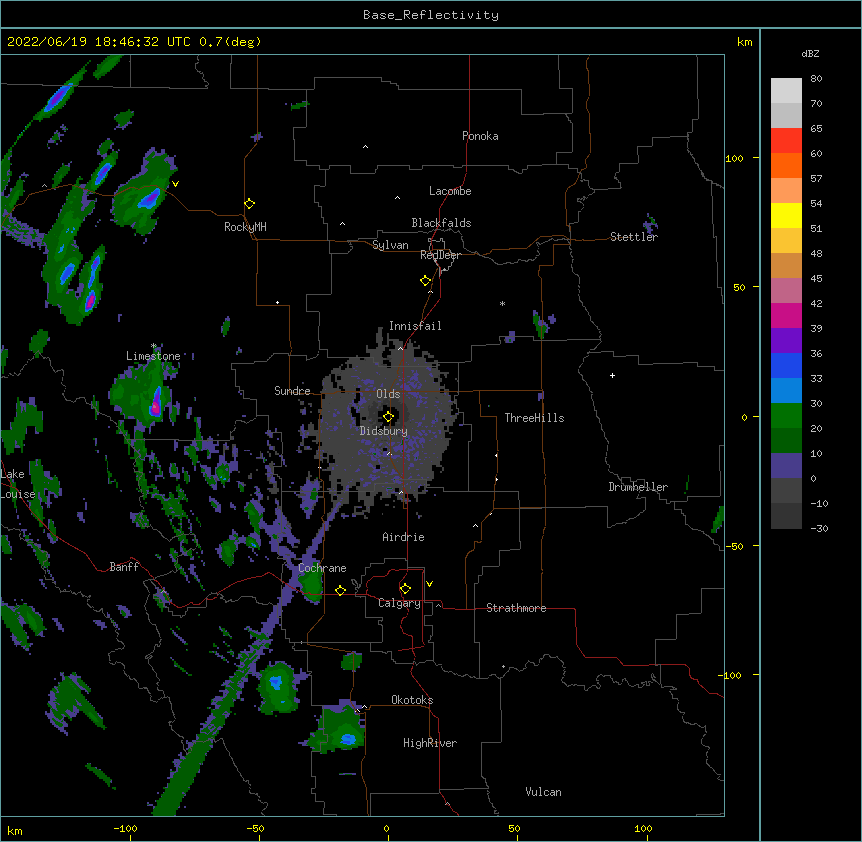Click the Strathmore label
Image resolution: width=862 pixels, height=842 pixels.
[x=516, y=608]
